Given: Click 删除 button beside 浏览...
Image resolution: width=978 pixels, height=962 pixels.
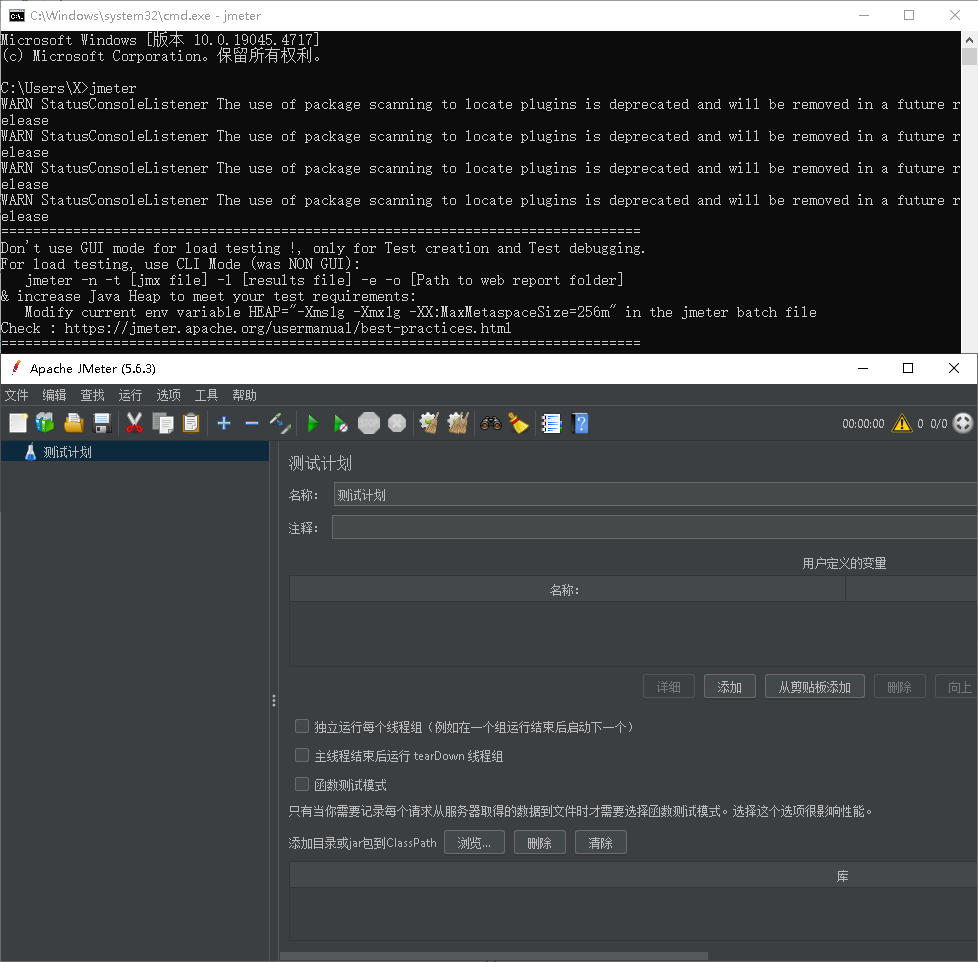Looking at the screenshot, I should (540, 843).
